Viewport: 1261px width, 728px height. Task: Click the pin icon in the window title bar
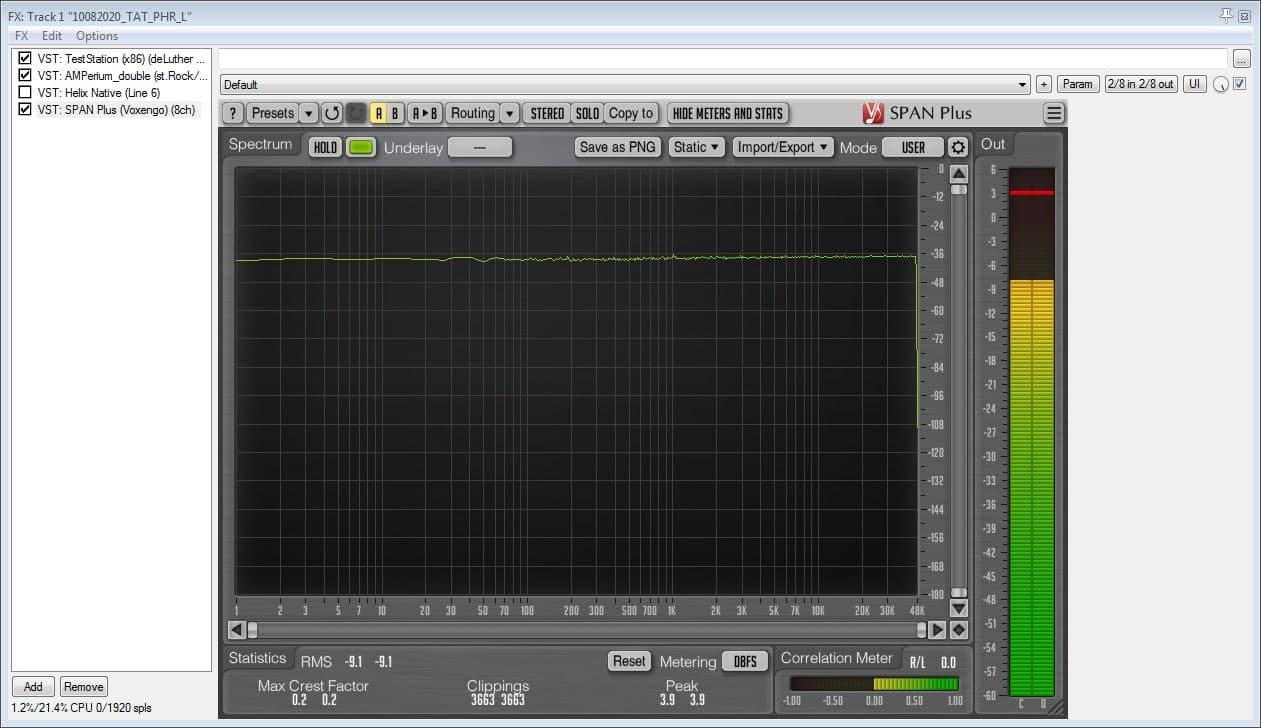point(1227,15)
